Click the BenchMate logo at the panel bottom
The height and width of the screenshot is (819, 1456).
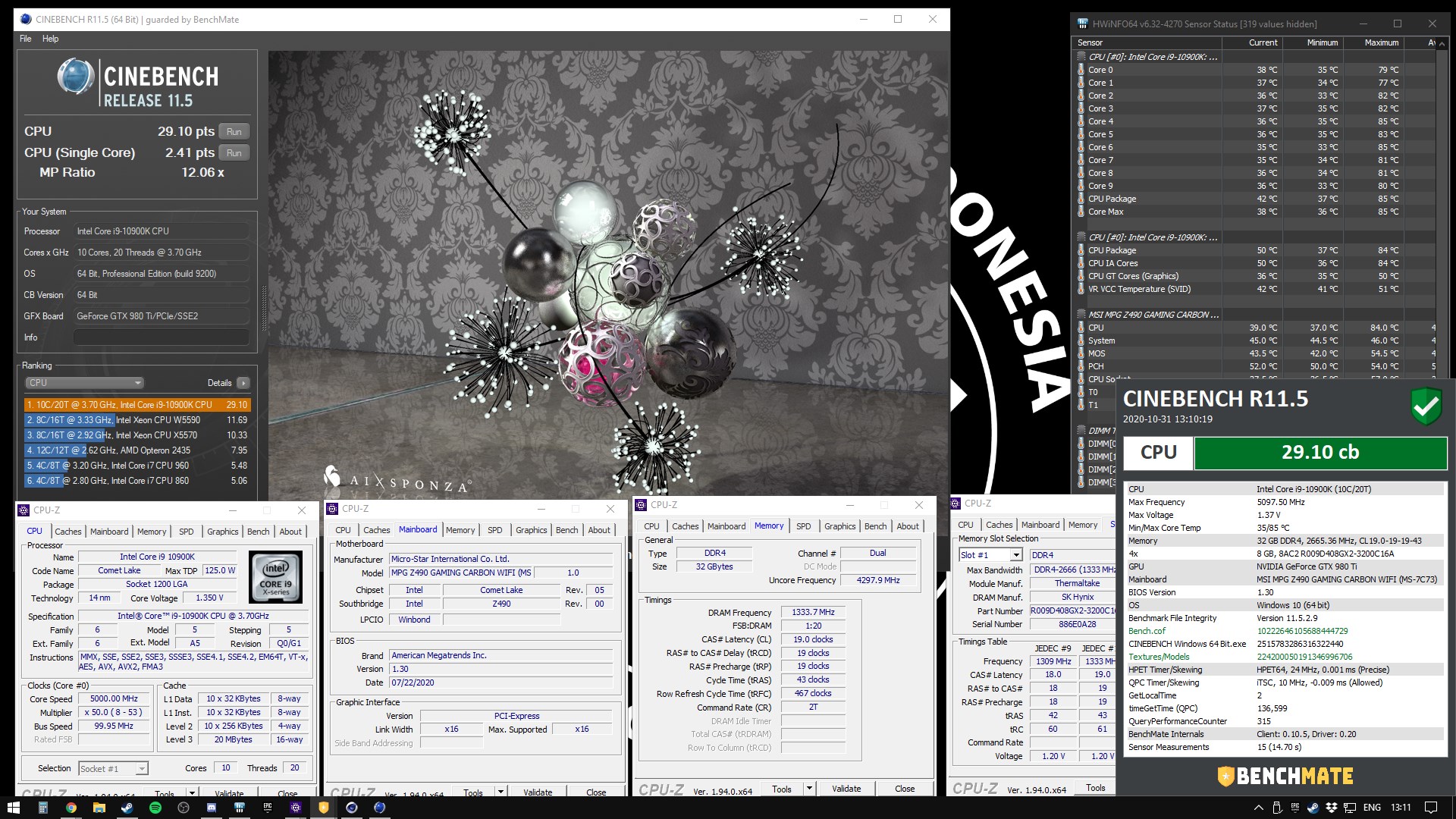[x=1285, y=776]
